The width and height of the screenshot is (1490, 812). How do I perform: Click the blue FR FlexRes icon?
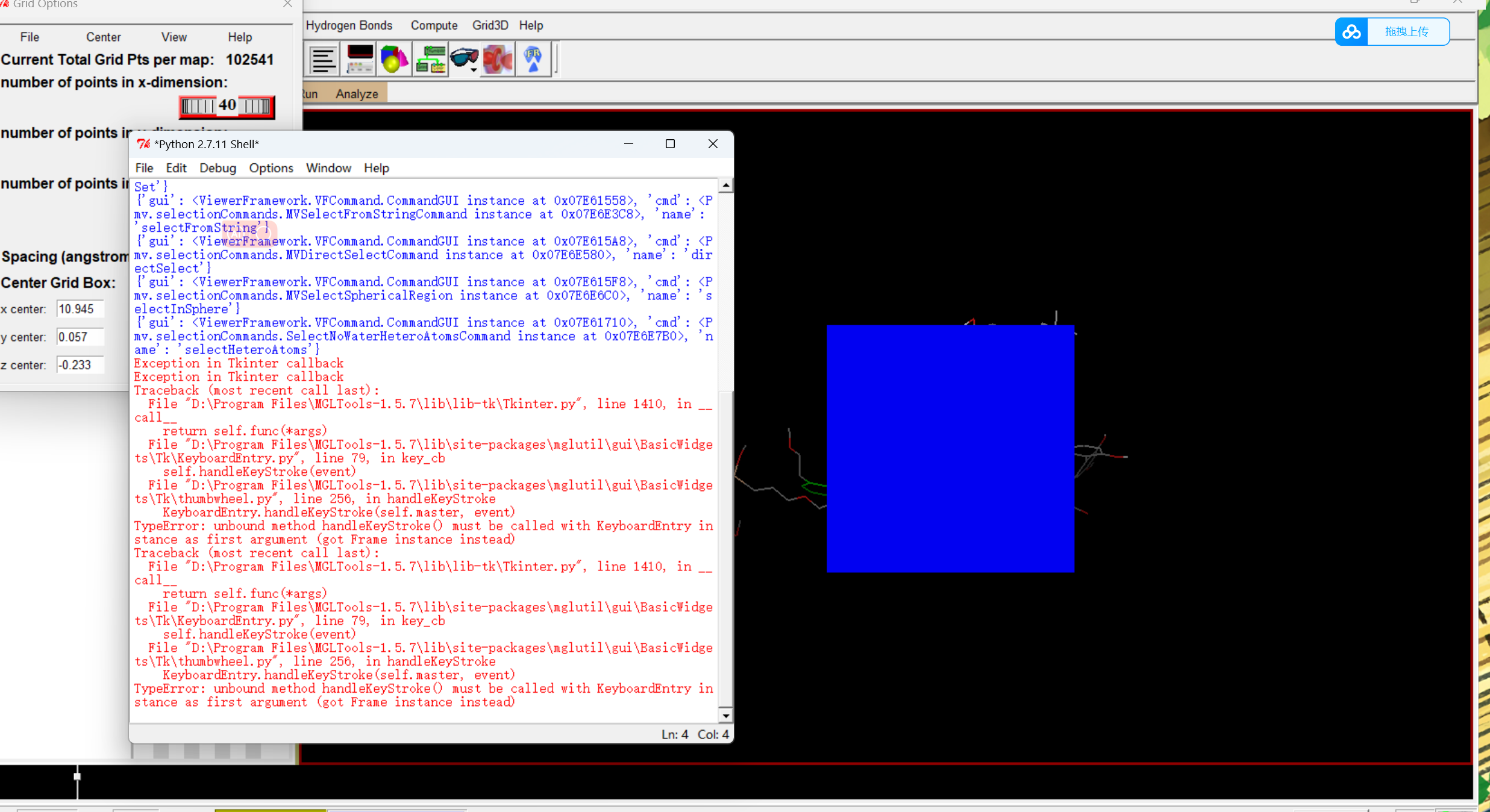[533, 60]
